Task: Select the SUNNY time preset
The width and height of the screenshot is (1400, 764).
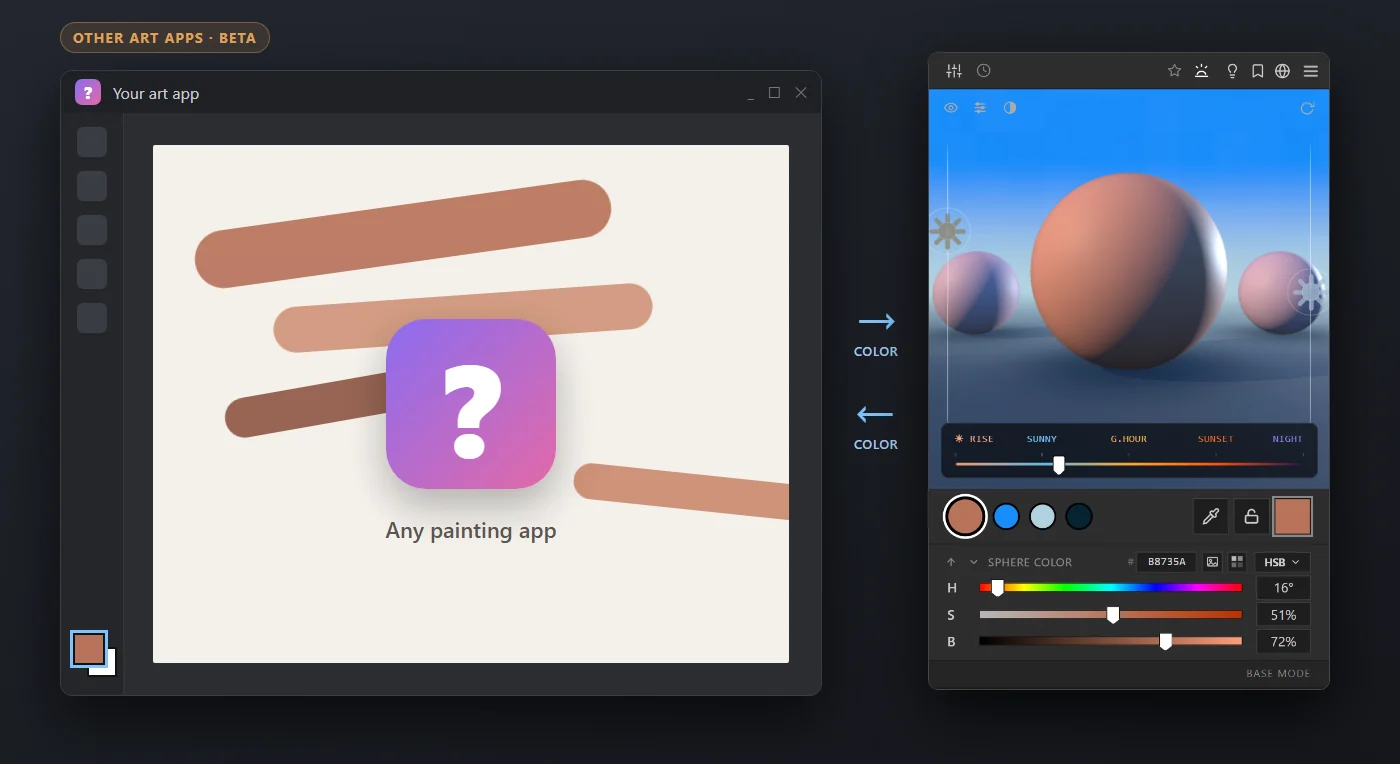Action: pyautogui.click(x=1042, y=439)
